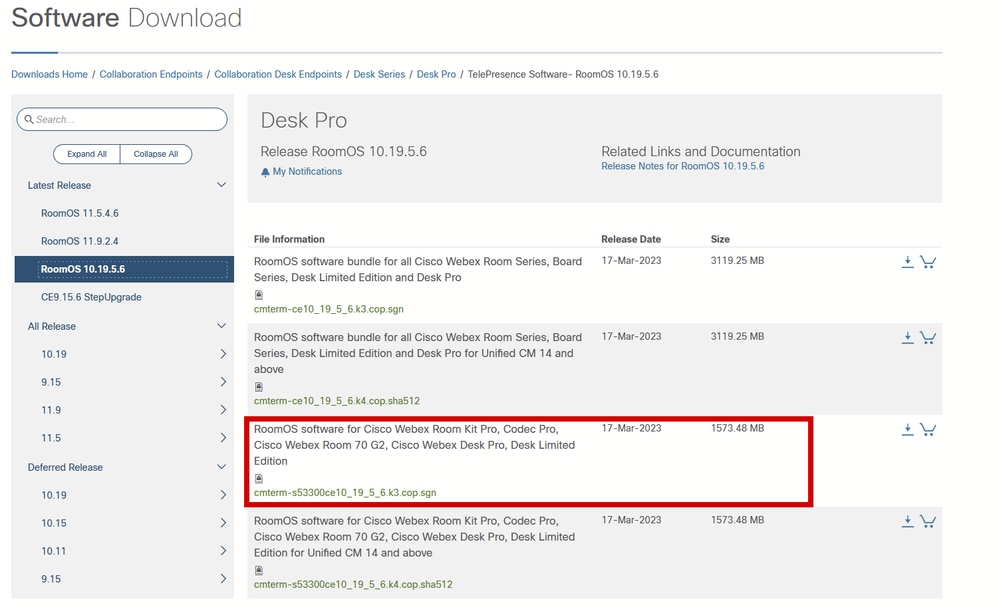
Task: Download the cmterm-ce10_19_5_6.k3.cop.sgn bundle
Action: pos(907,262)
